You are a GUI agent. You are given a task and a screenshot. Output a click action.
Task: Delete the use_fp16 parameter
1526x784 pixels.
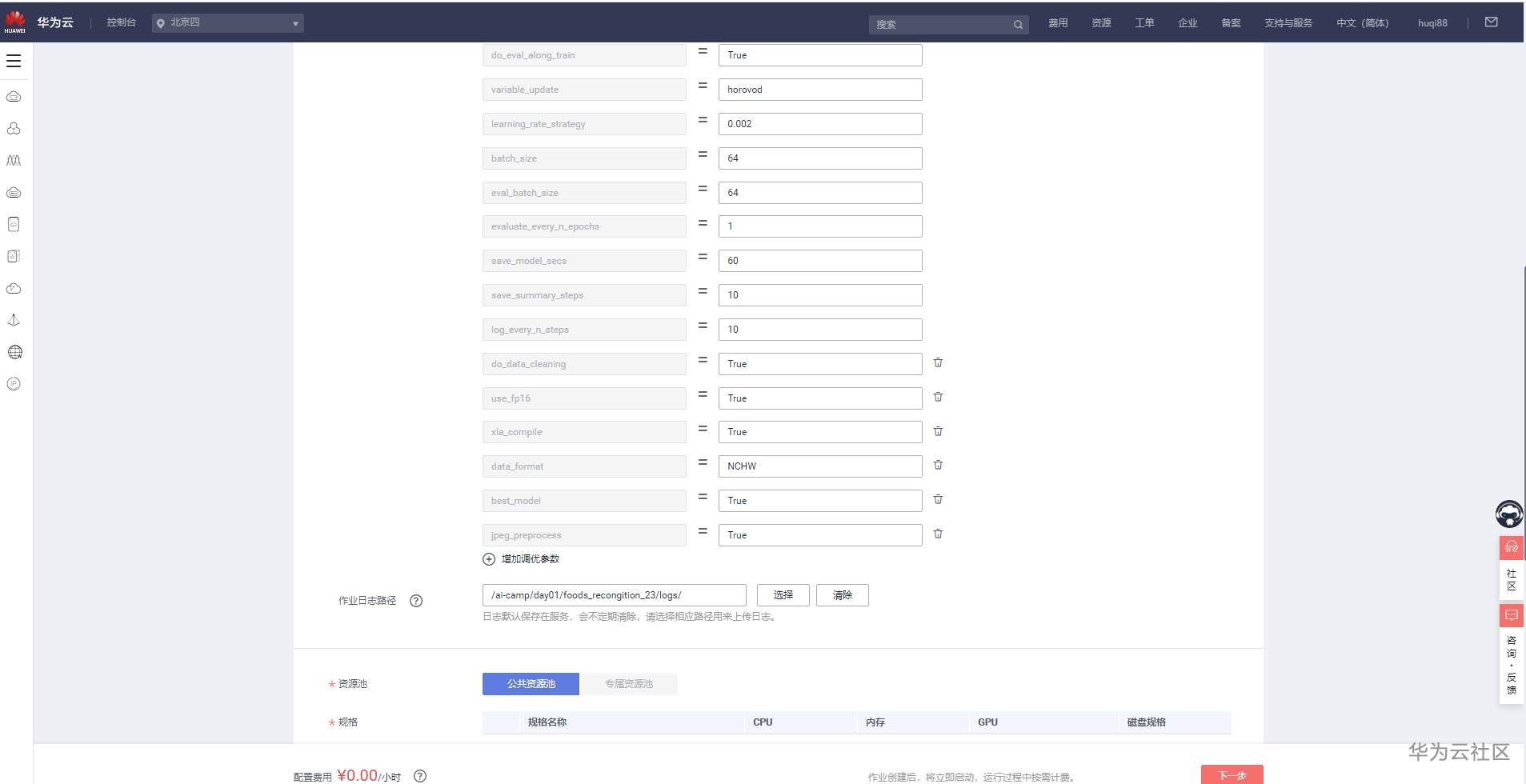point(938,398)
